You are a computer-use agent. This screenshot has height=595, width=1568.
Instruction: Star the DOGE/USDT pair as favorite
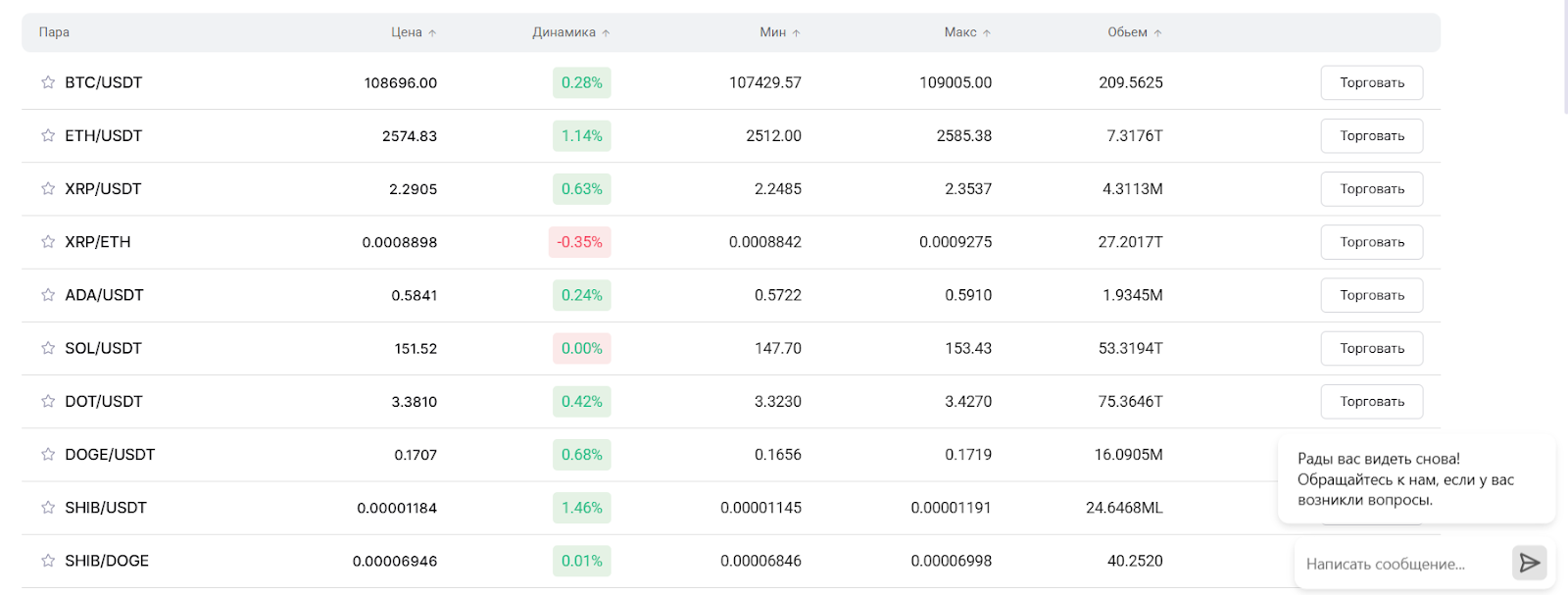tap(48, 454)
